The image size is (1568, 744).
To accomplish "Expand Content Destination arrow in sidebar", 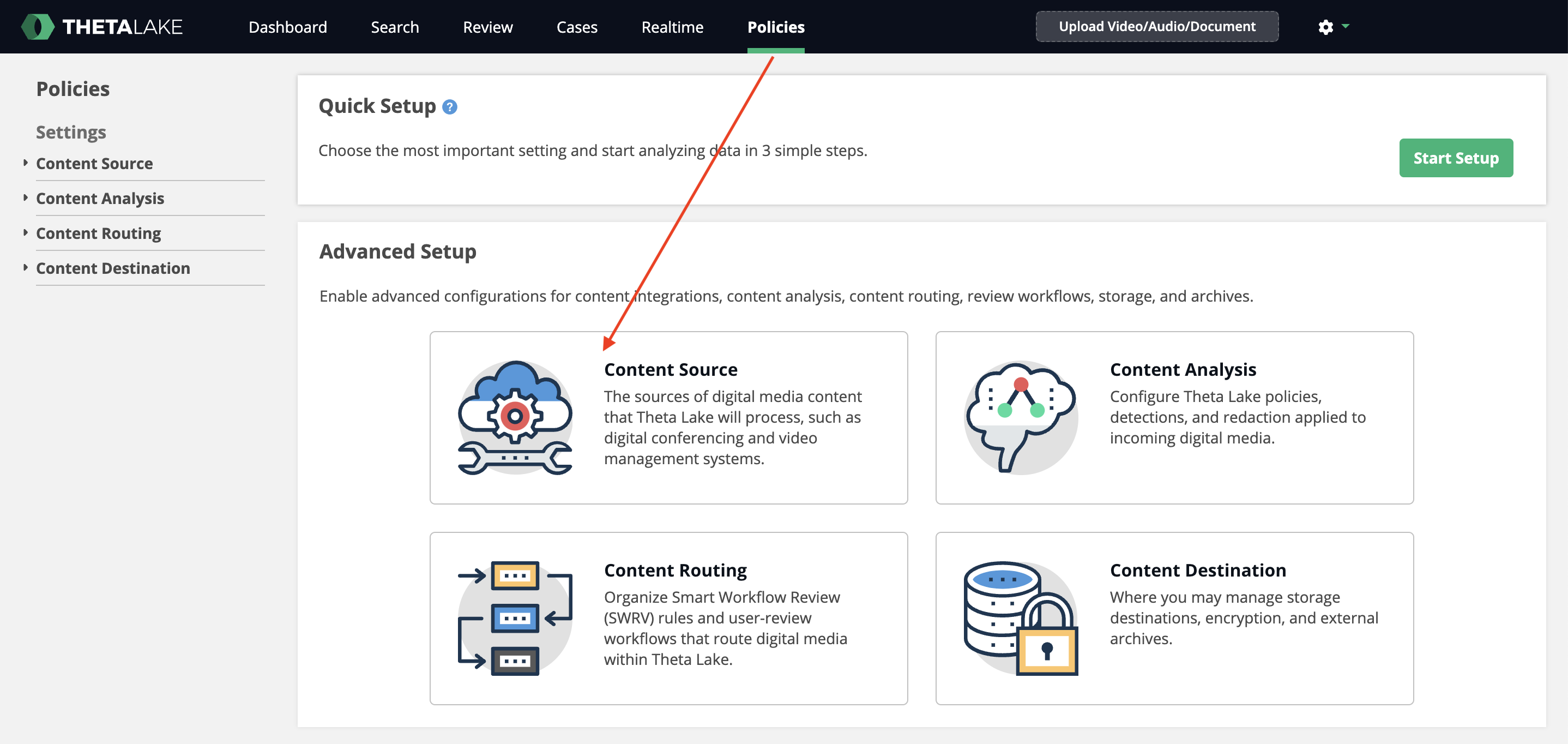I will tap(26, 267).
